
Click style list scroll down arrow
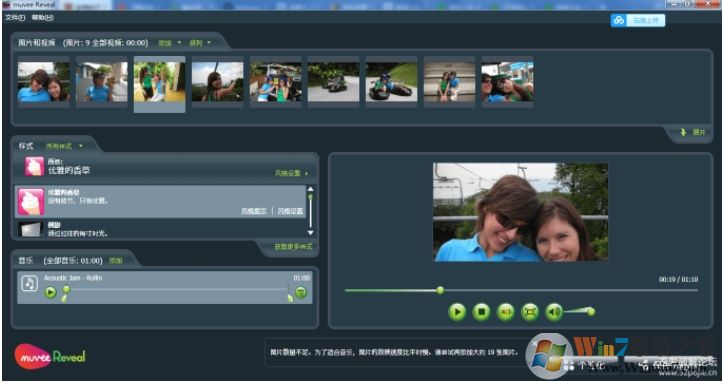tap(311, 233)
